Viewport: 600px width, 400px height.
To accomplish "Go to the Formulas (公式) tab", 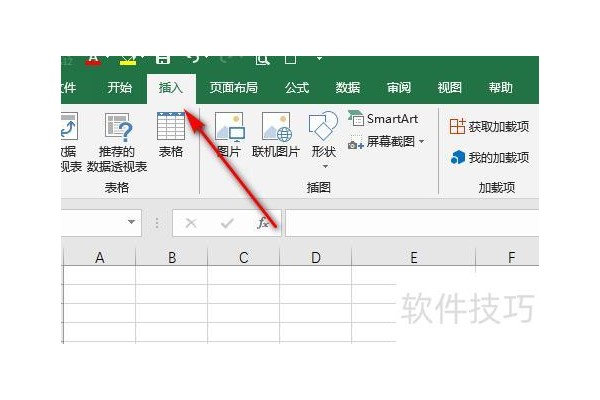I will click(x=297, y=88).
